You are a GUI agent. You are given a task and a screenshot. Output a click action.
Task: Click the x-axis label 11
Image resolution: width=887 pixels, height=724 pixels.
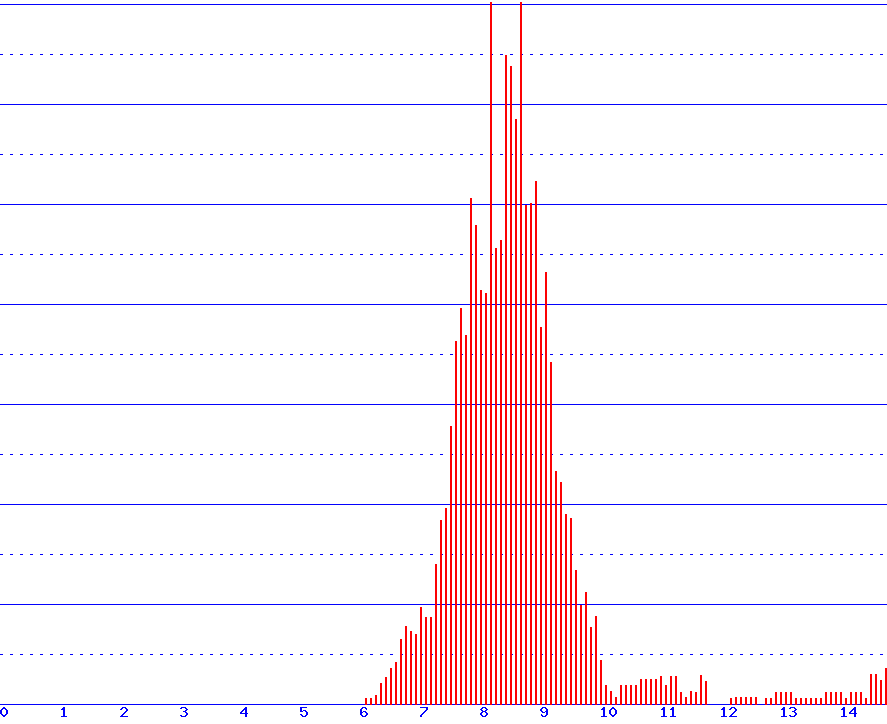coord(668,712)
